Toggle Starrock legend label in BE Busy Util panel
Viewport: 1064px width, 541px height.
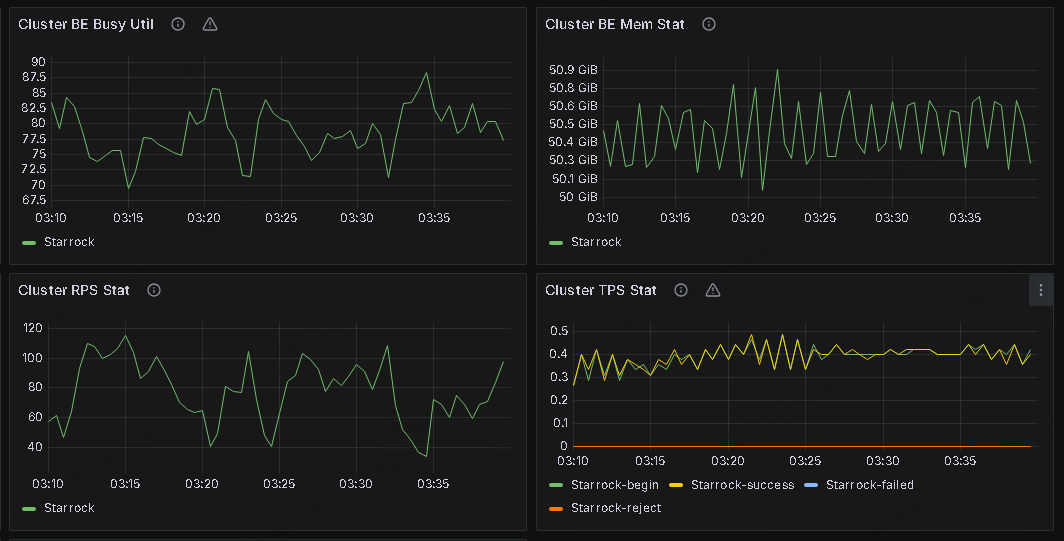(69, 242)
